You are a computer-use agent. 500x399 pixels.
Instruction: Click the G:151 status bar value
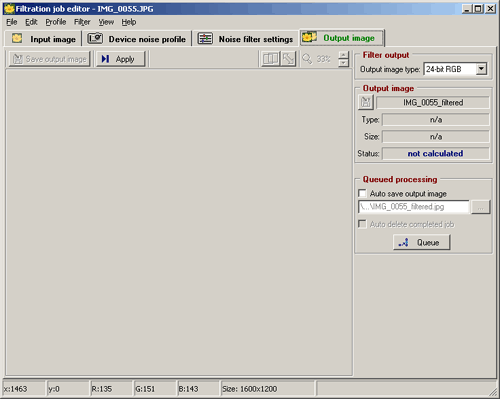pyautogui.click(x=155, y=389)
